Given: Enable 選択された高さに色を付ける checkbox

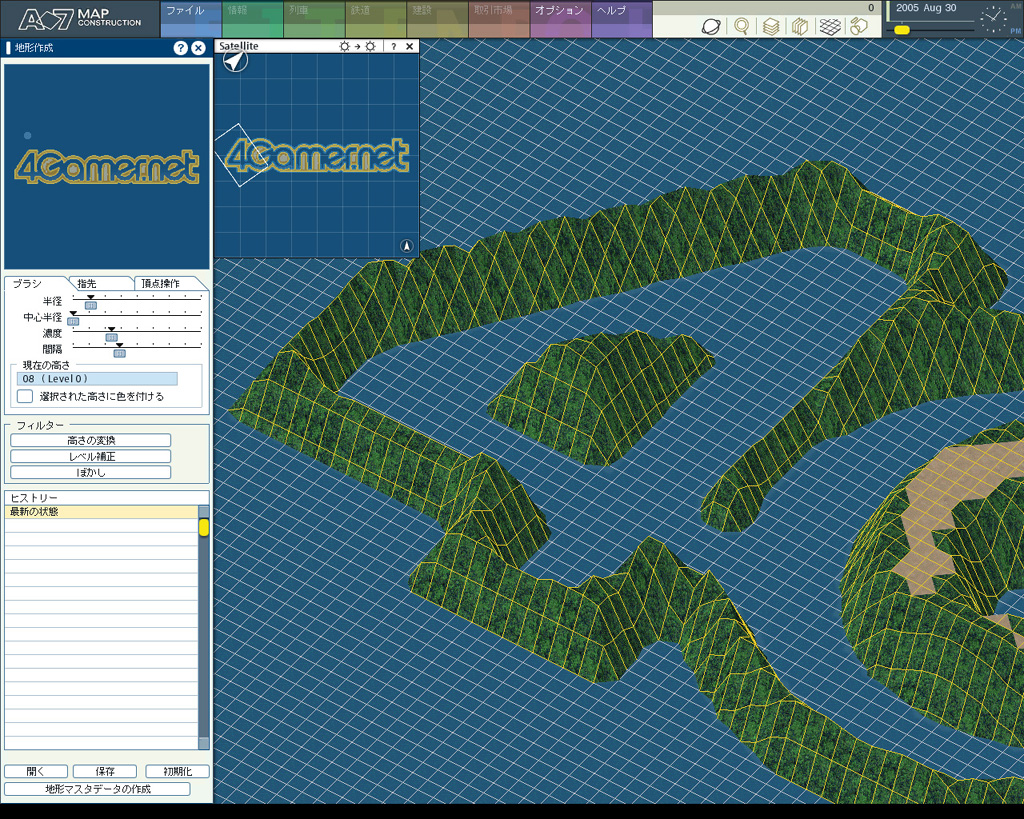Looking at the screenshot, I should click(25, 396).
